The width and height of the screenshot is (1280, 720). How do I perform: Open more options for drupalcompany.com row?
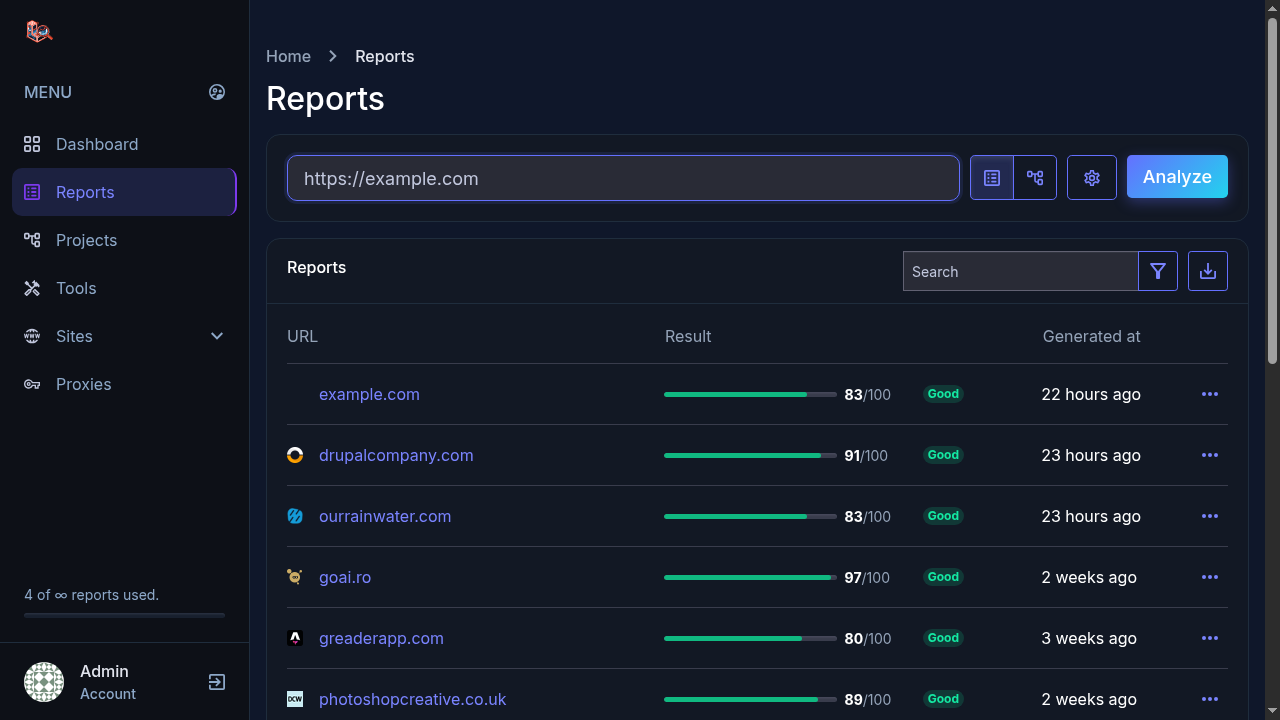(x=1210, y=455)
